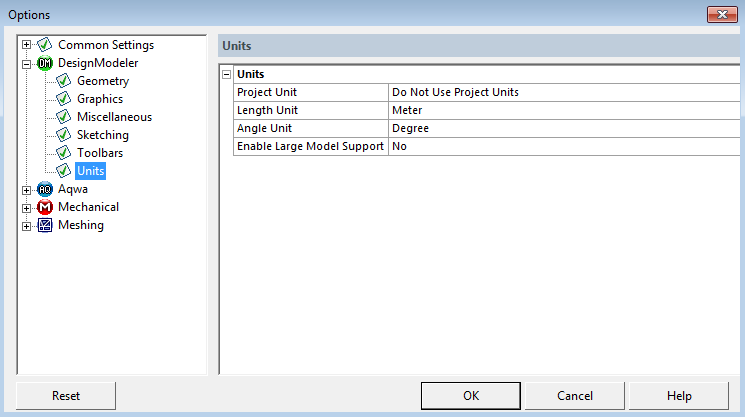This screenshot has width=745, height=417.
Task: Click the Geometry checkmark icon
Action: point(64,81)
